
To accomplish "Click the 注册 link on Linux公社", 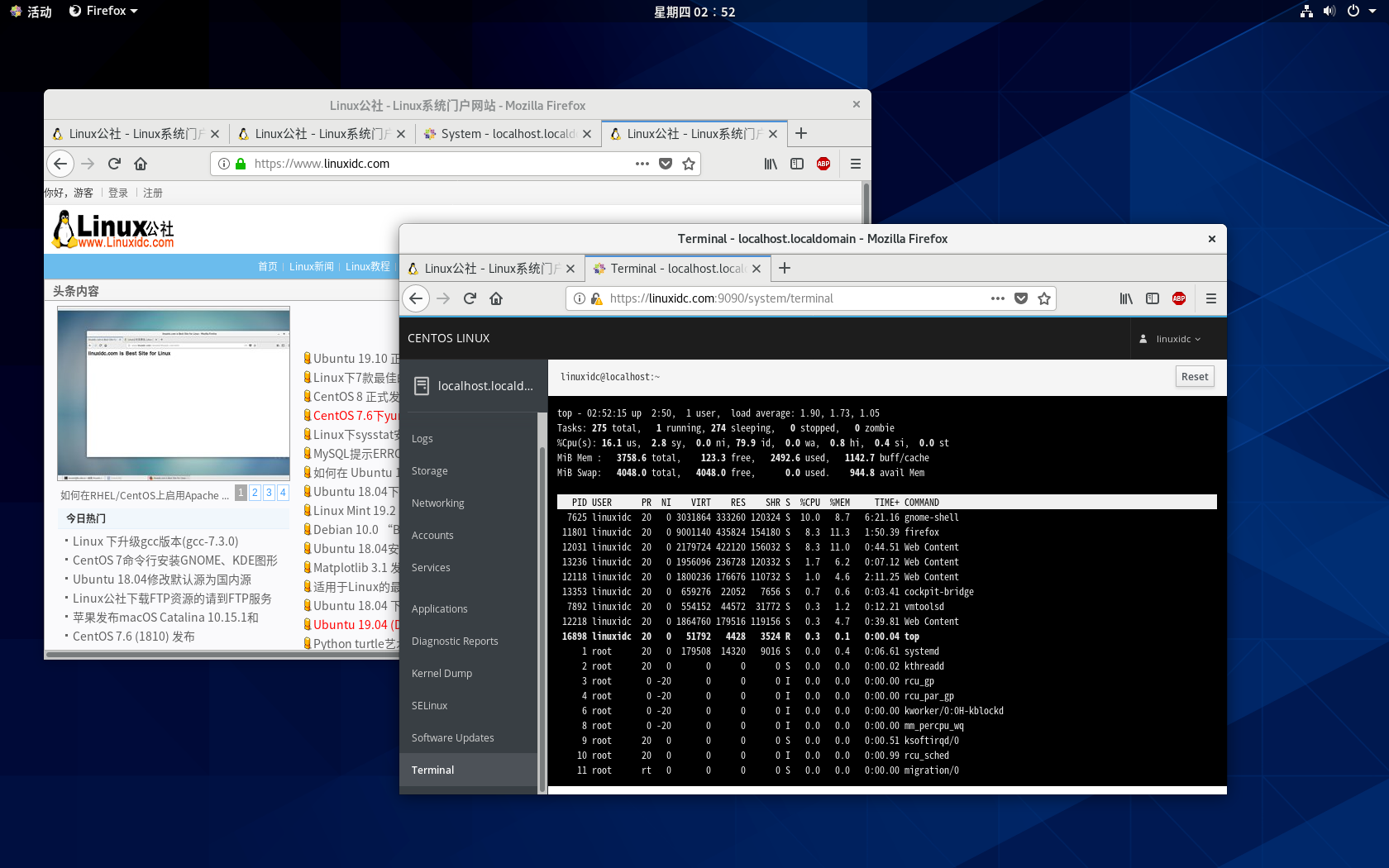I will coord(153,192).
